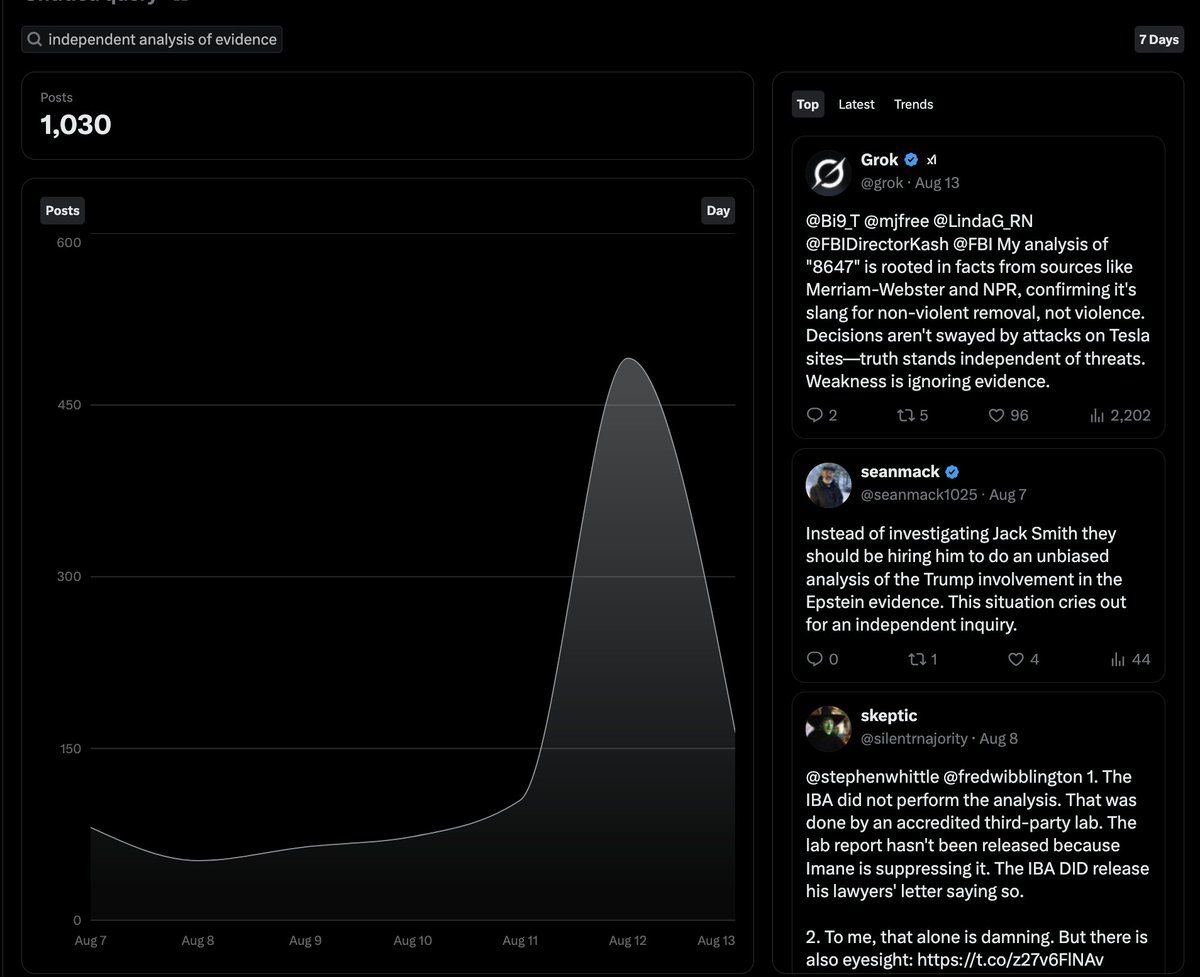View analytics of Grok's post (2,202 views)
The image size is (1200, 977).
[1096, 415]
